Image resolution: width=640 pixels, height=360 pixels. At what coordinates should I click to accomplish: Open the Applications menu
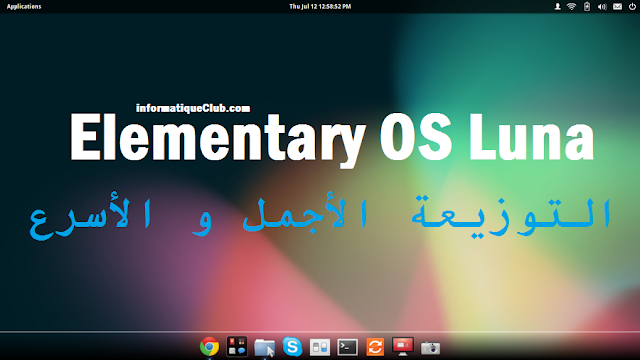point(24,7)
